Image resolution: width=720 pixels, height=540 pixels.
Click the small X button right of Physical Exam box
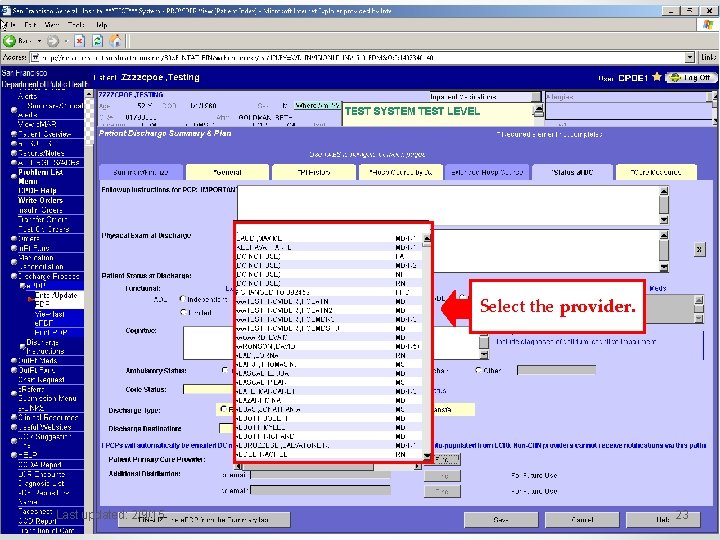(x=699, y=249)
